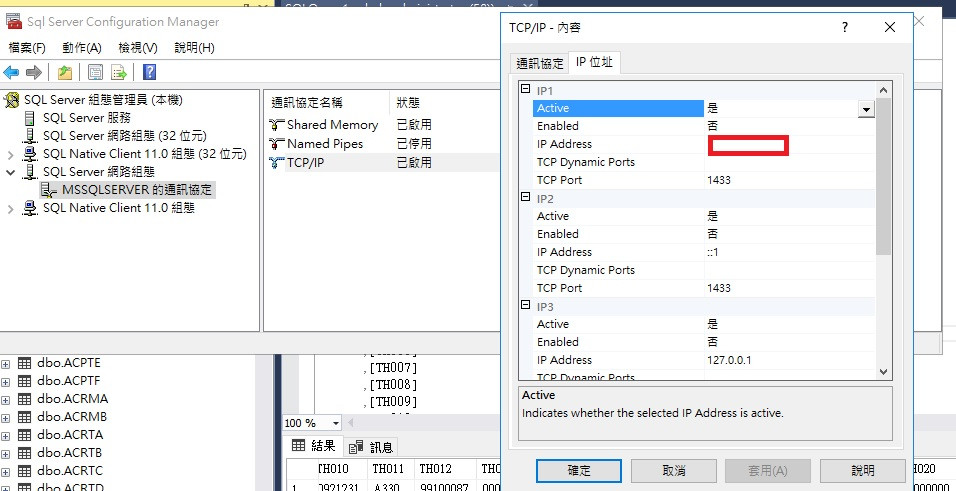
Task: Click the [TH008] line in query editor
Action: point(394,385)
